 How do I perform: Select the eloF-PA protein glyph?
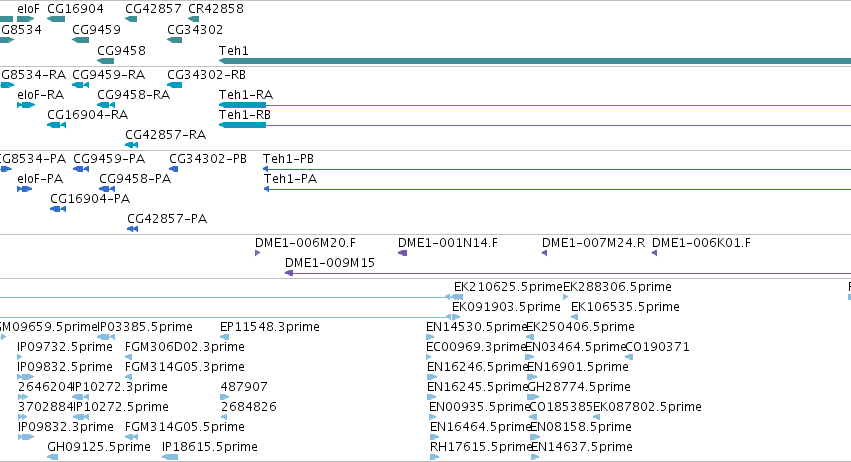click(x=24, y=189)
